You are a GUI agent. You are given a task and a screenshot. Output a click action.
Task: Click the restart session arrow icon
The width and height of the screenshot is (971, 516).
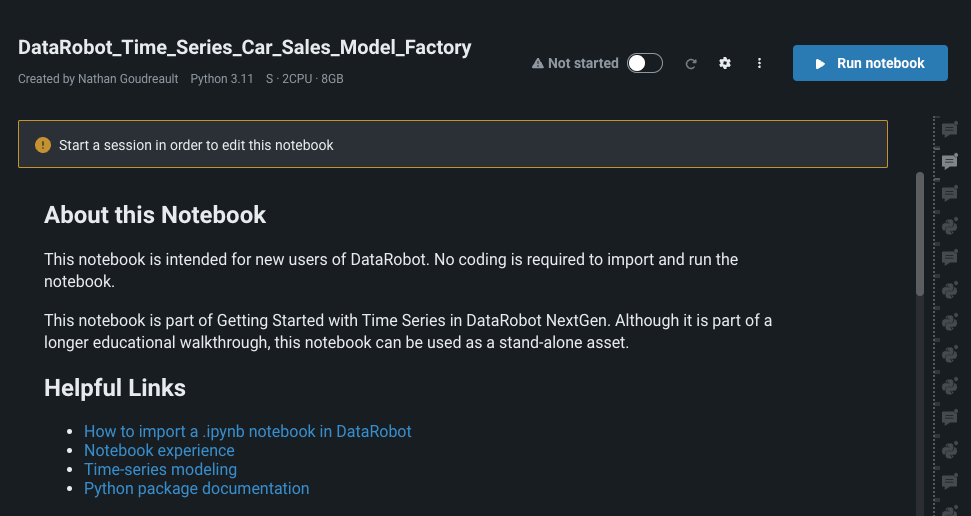tap(690, 64)
